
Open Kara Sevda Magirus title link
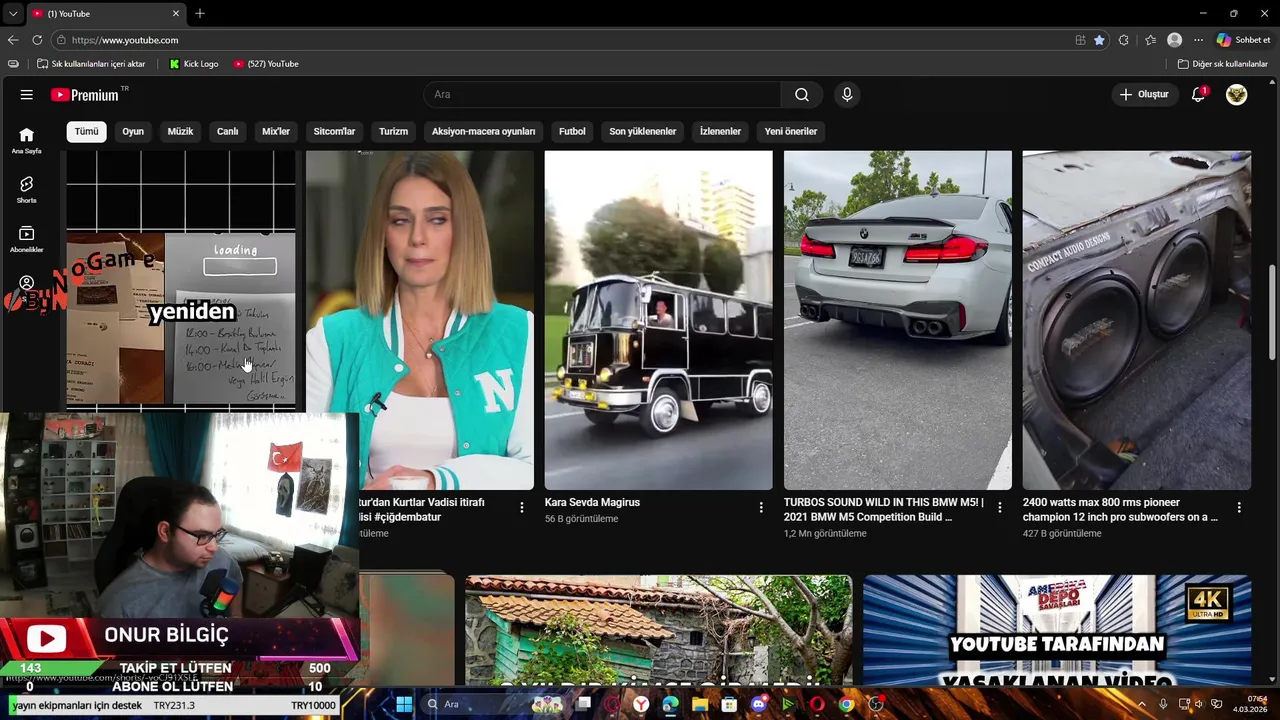(x=592, y=502)
